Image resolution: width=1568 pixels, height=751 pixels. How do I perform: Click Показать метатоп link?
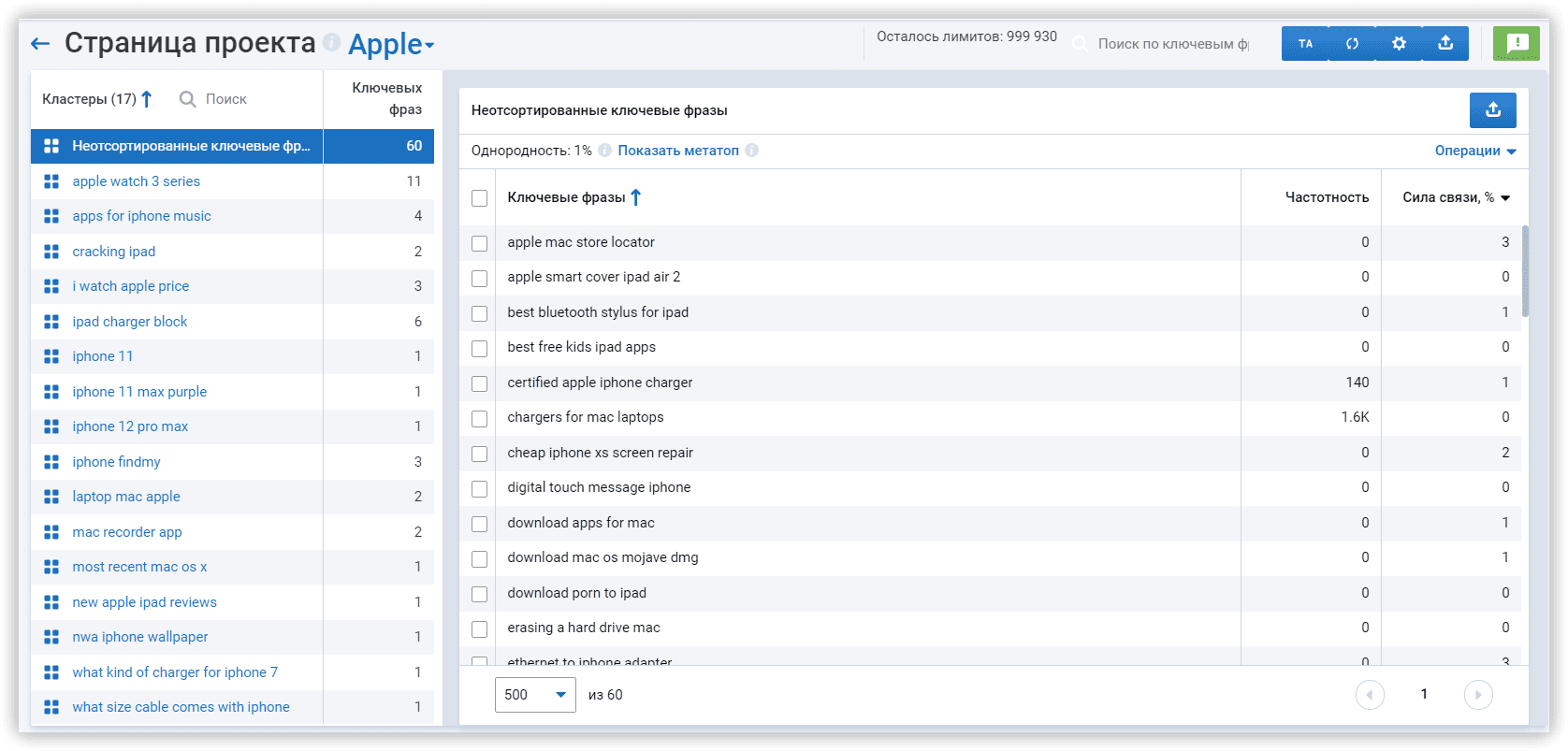pyautogui.click(x=678, y=151)
